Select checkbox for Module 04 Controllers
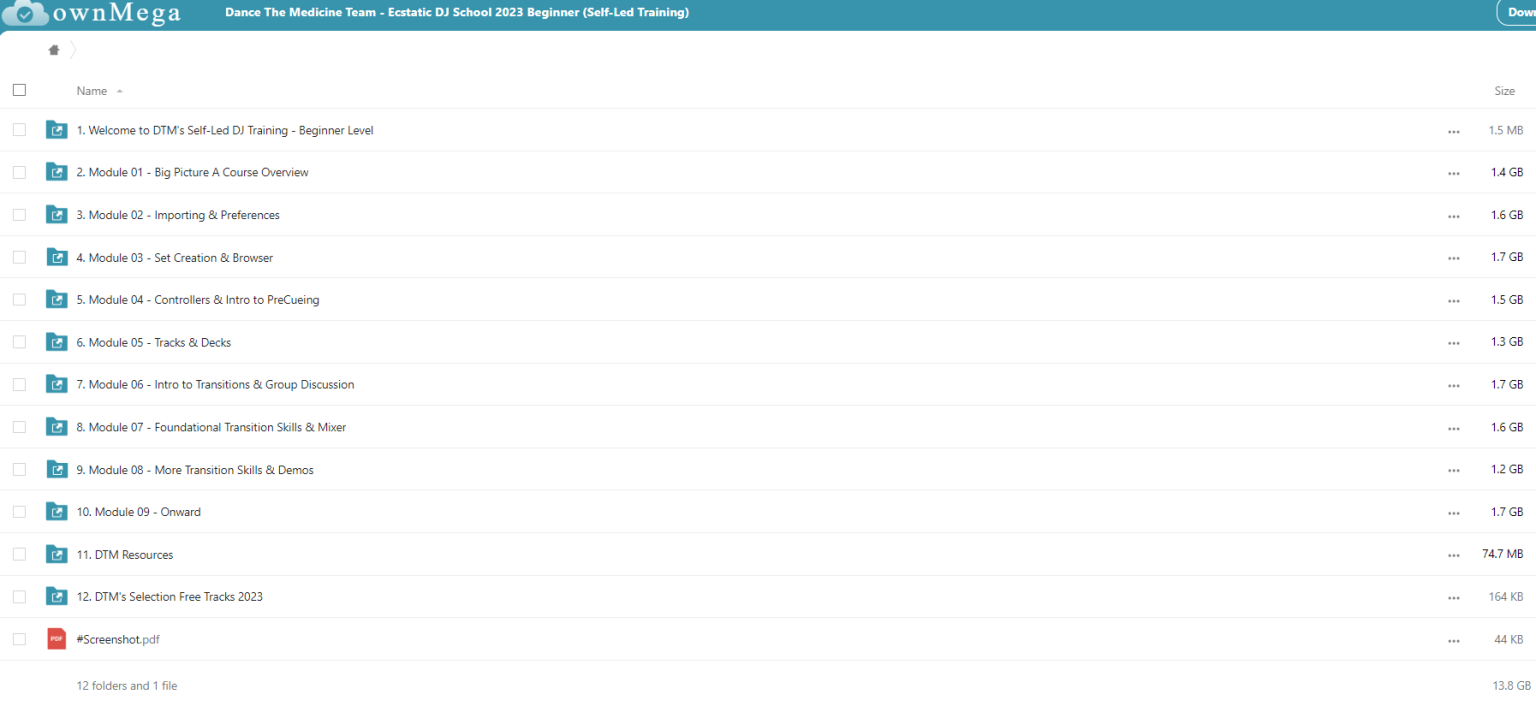The height and width of the screenshot is (712, 1536). [19, 299]
